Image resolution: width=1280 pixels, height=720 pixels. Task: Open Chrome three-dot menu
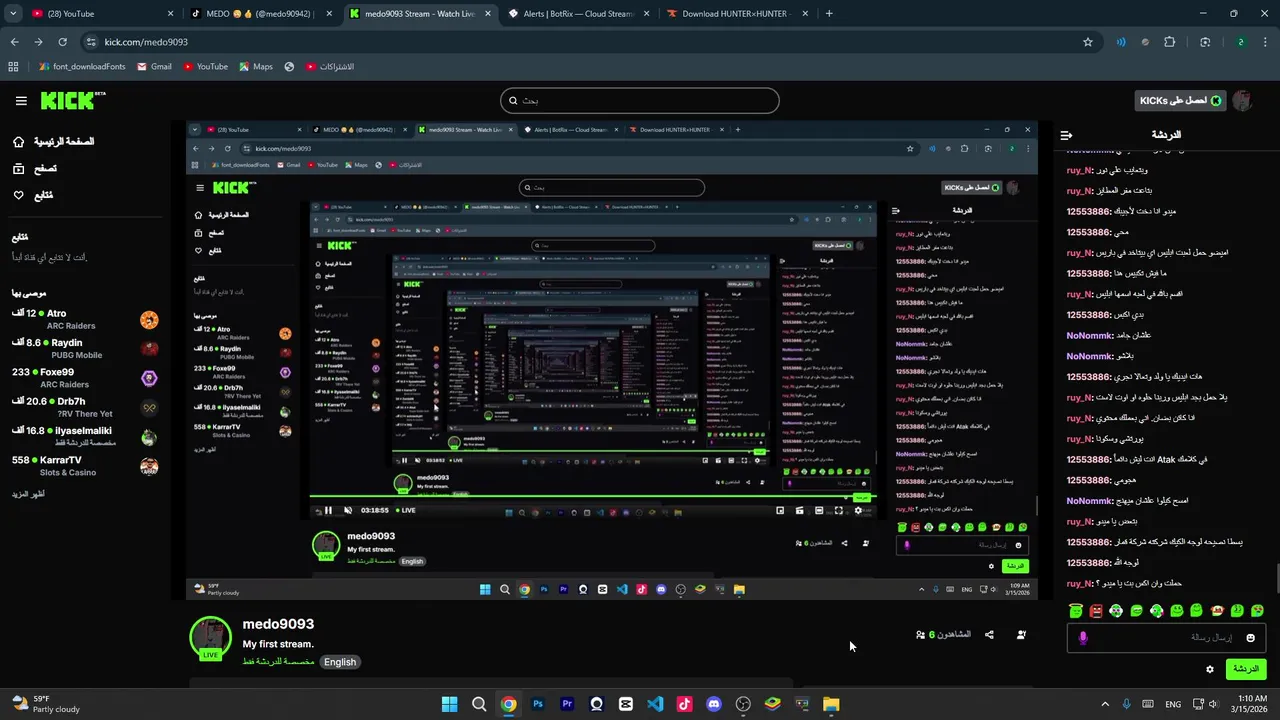click(x=1265, y=42)
